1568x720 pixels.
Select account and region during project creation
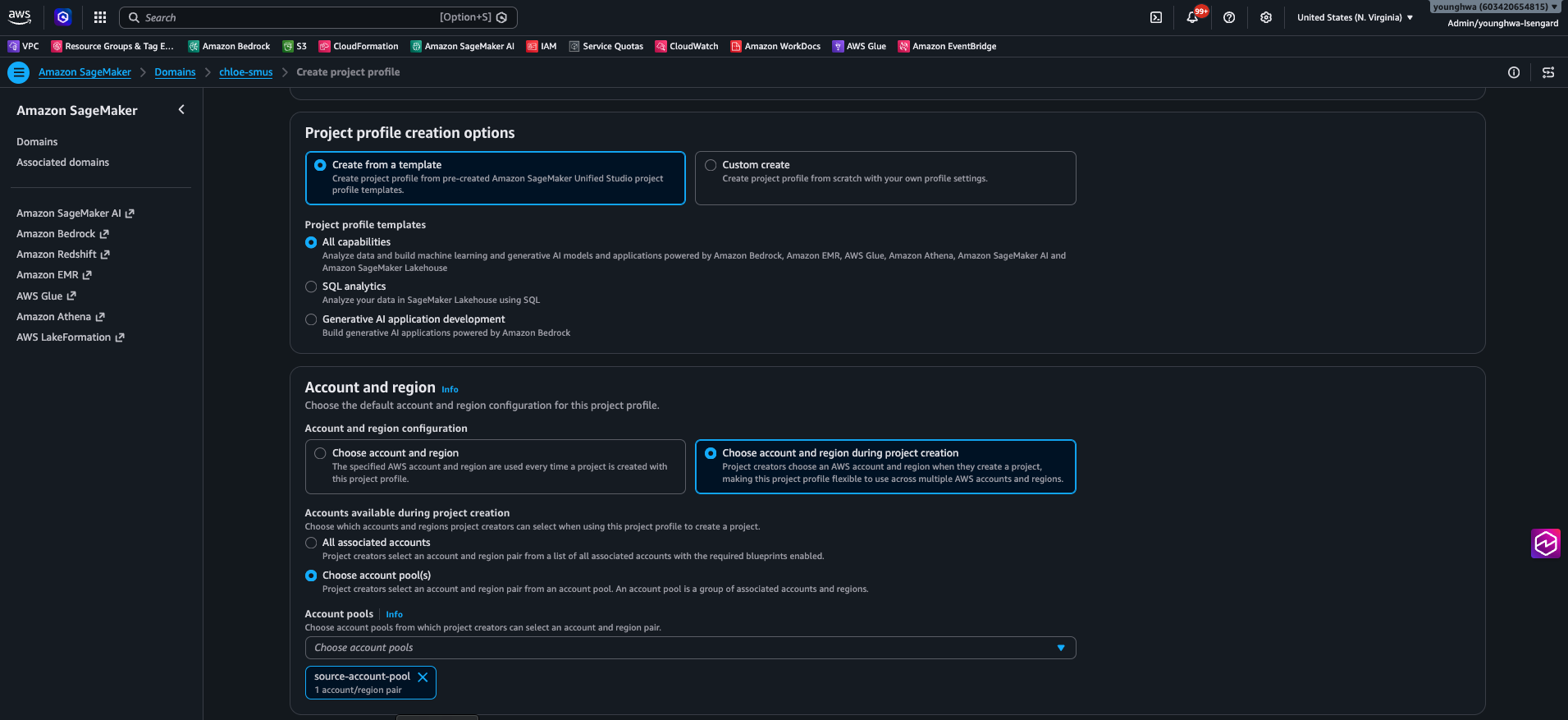[x=885, y=466]
